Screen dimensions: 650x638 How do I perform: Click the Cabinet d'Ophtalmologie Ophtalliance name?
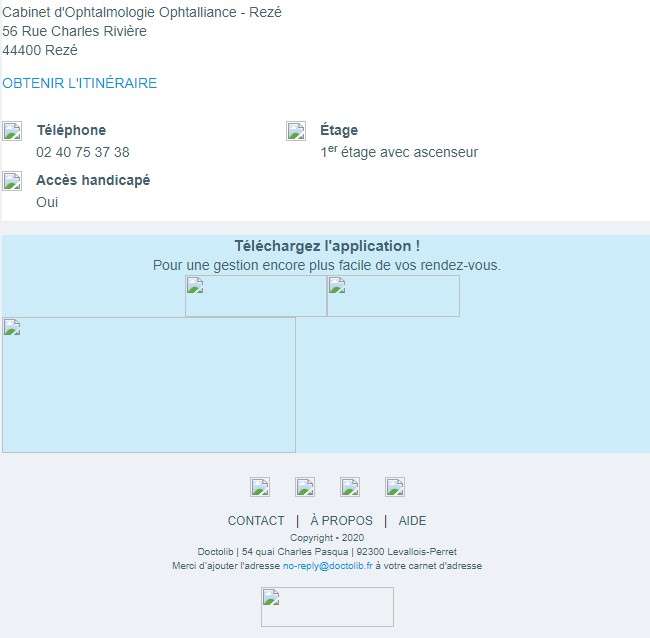tap(142, 12)
